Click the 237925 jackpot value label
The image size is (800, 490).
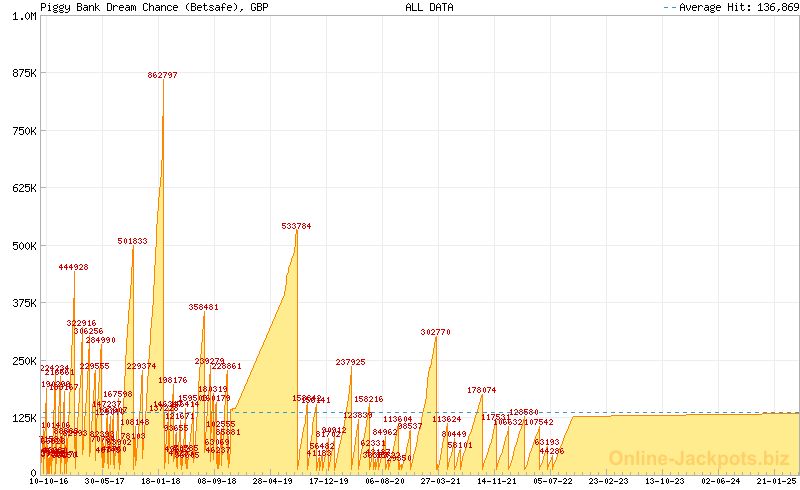click(350, 362)
